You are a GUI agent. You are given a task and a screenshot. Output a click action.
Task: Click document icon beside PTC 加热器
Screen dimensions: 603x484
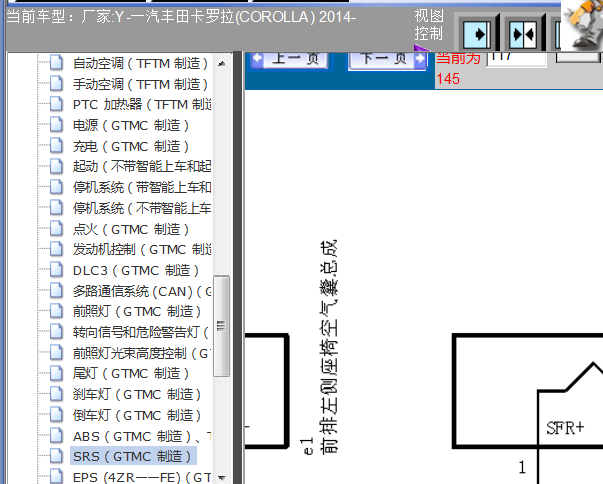click(57, 104)
